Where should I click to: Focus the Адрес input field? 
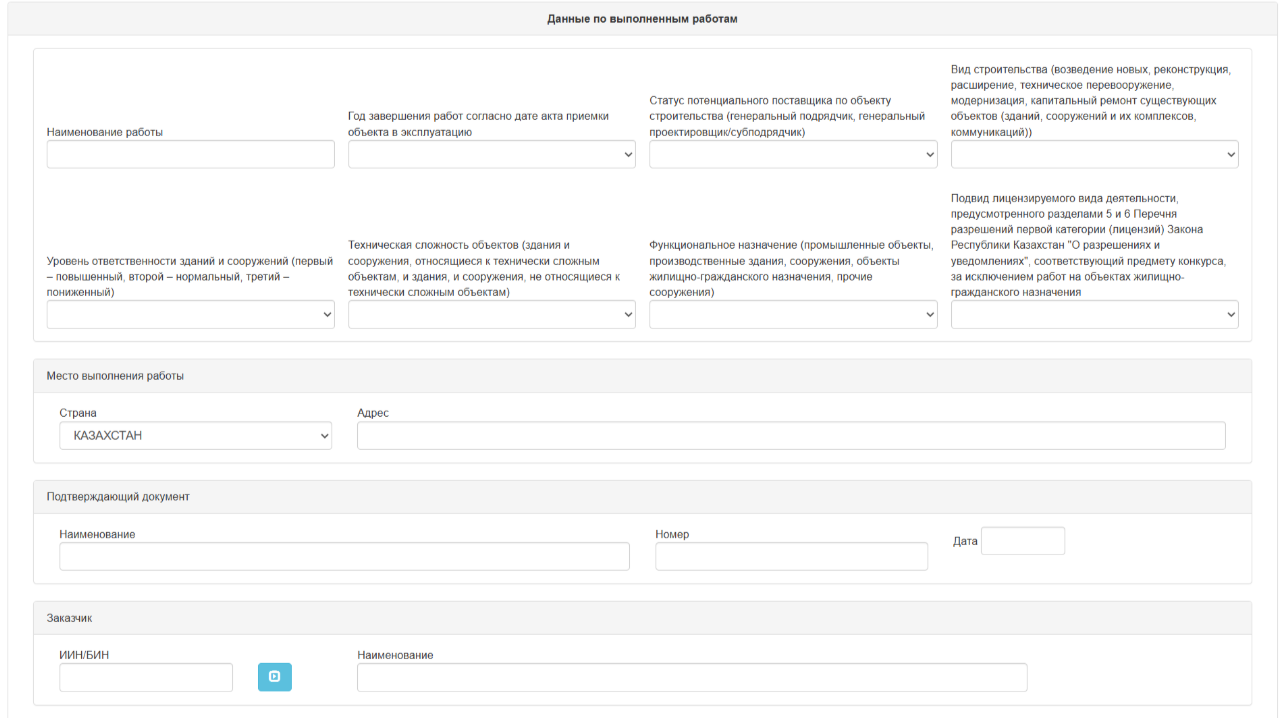[x=790, y=436]
